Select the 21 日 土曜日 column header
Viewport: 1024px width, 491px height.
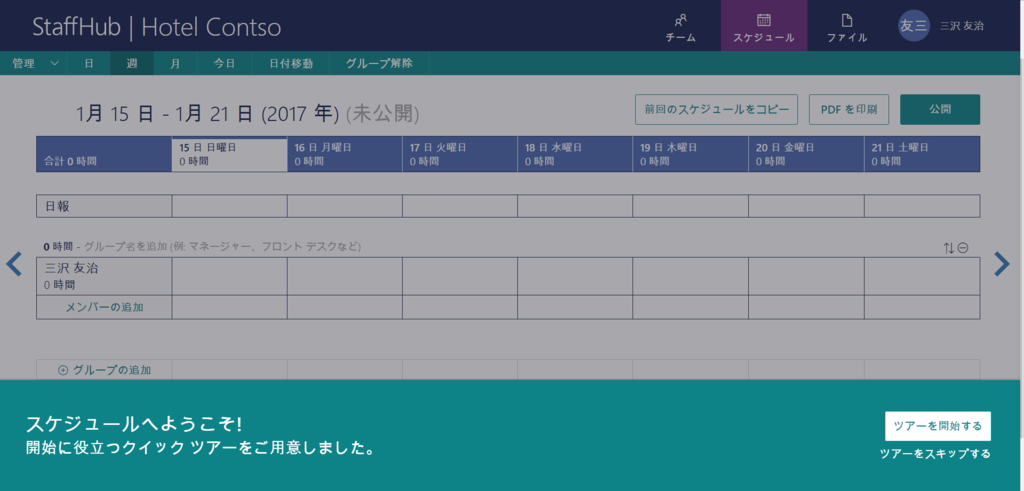[922, 155]
